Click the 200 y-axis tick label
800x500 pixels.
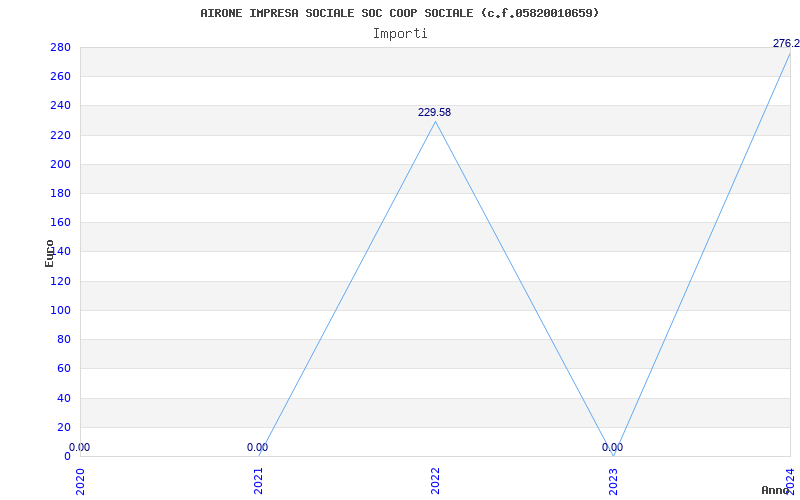tap(60, 164)
